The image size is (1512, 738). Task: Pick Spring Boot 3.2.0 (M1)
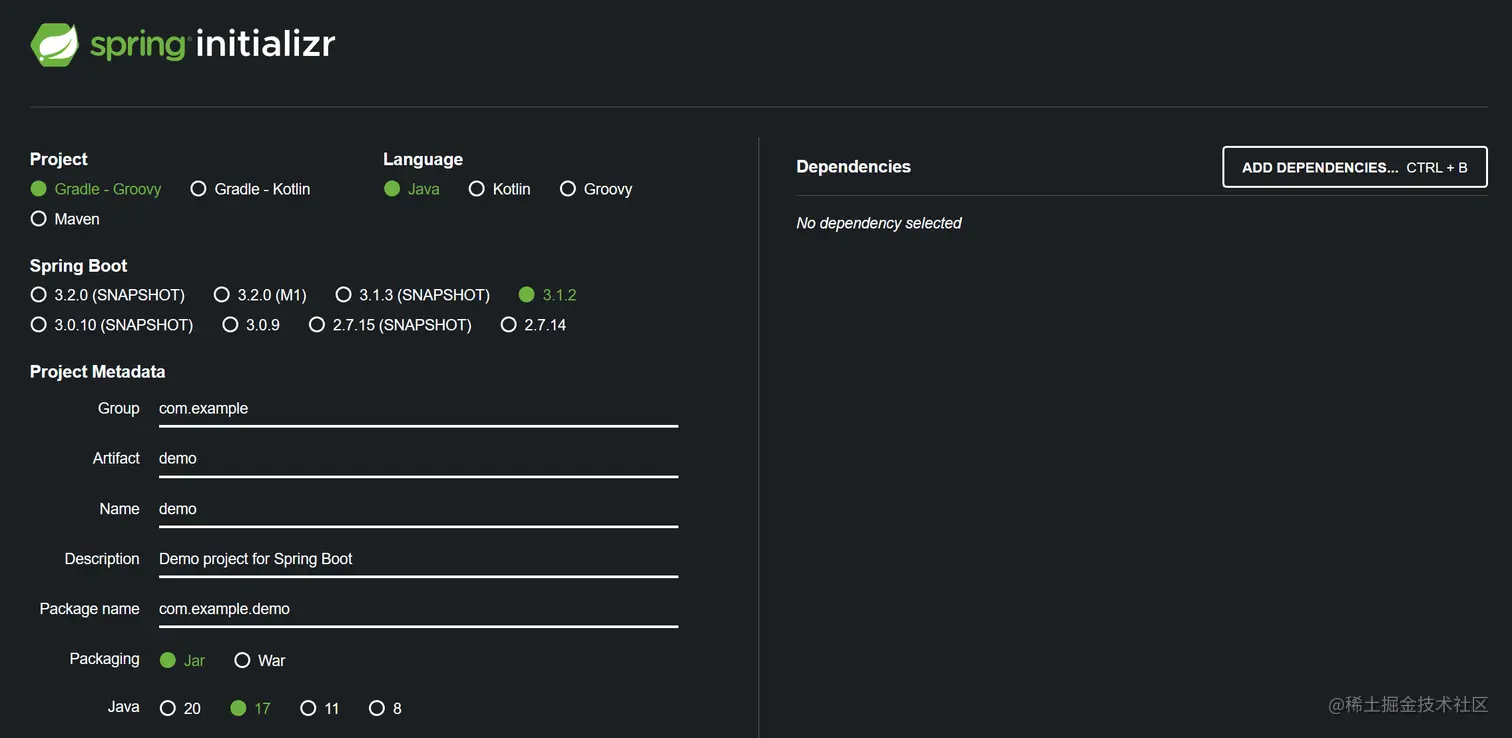[260, 295]
